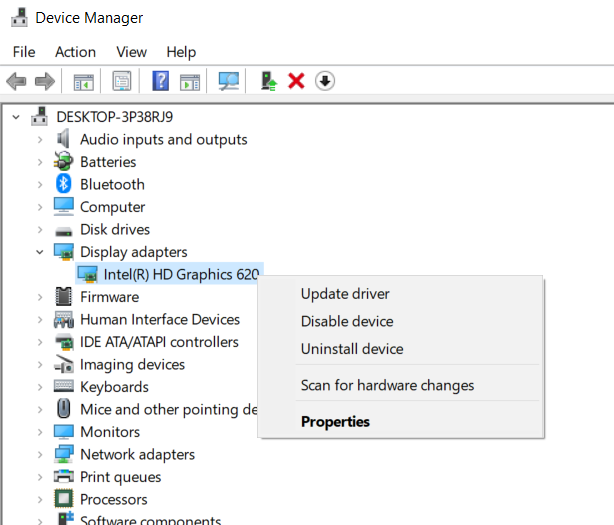The width and height of the screenshot is (614, 525).
Task: Collapse the Display adapters category
Action: tap(40, 252)
